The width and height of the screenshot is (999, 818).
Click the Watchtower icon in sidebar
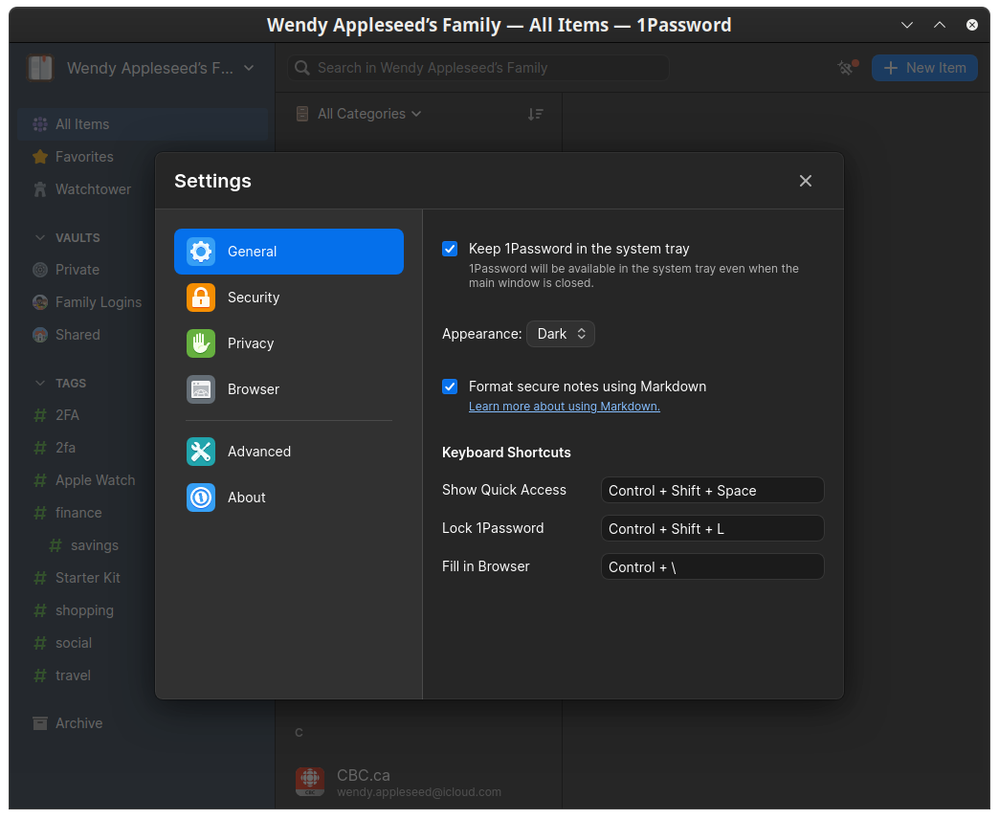[40, 189]
